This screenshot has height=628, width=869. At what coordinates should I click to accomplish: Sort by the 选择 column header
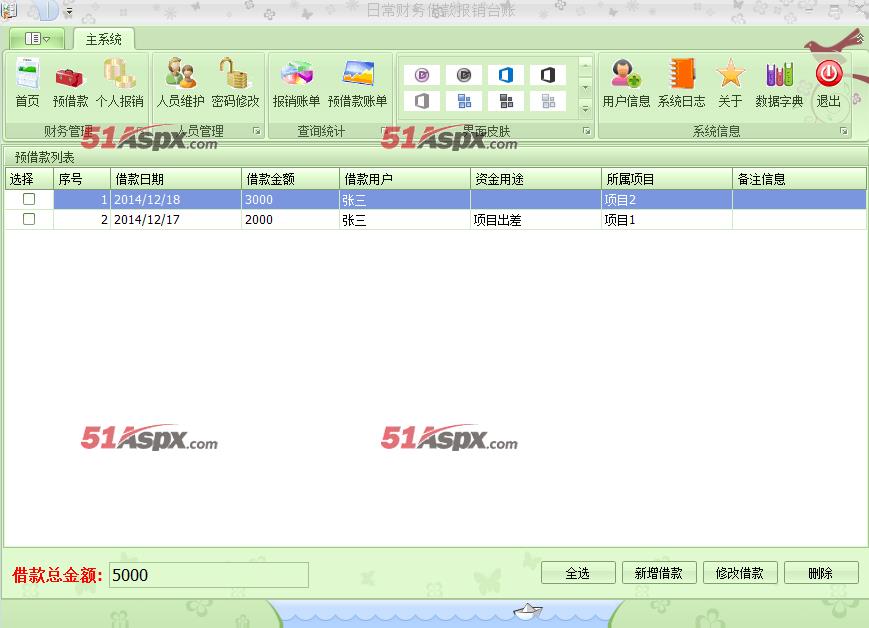tap(29, 179)
